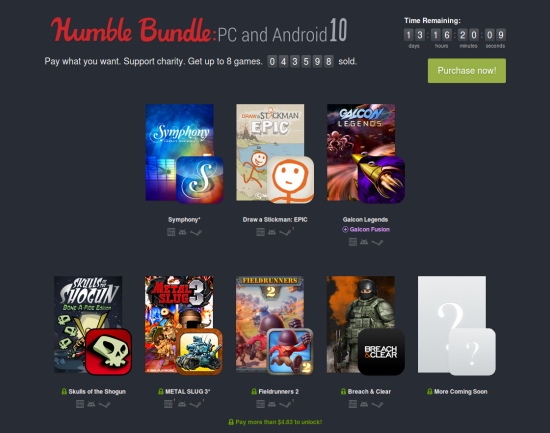Click the Windows icon under Breach & Clear
Viewport: 550px width, 433px height.
353,404
